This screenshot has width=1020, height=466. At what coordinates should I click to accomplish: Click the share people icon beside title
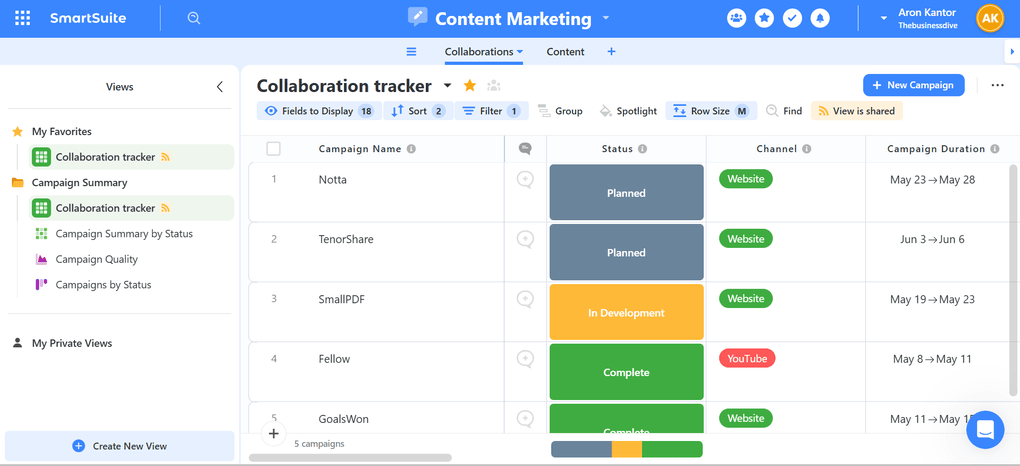pyautogui.click(x=494, y=85)
